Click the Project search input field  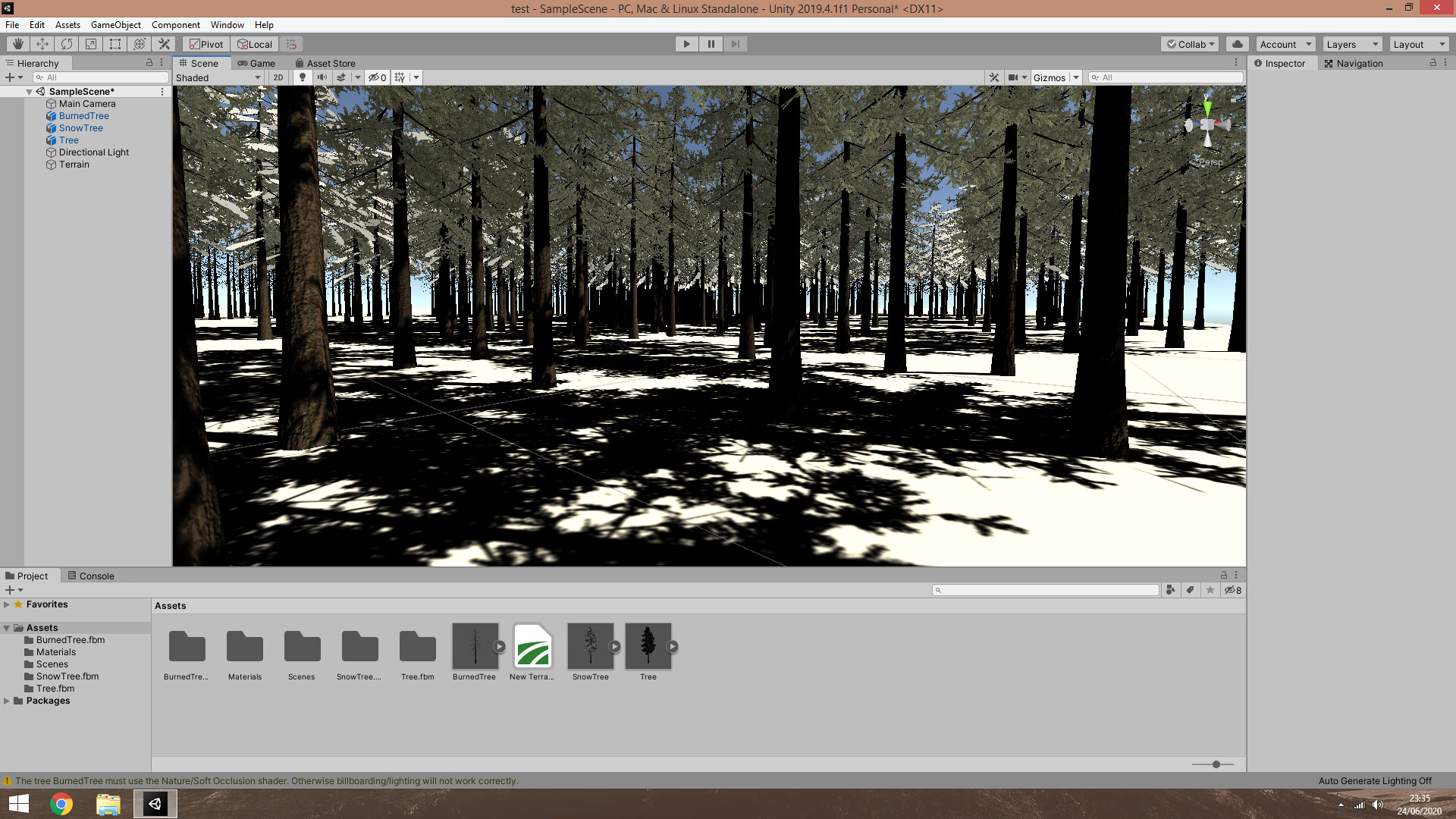click(1046, 590)
